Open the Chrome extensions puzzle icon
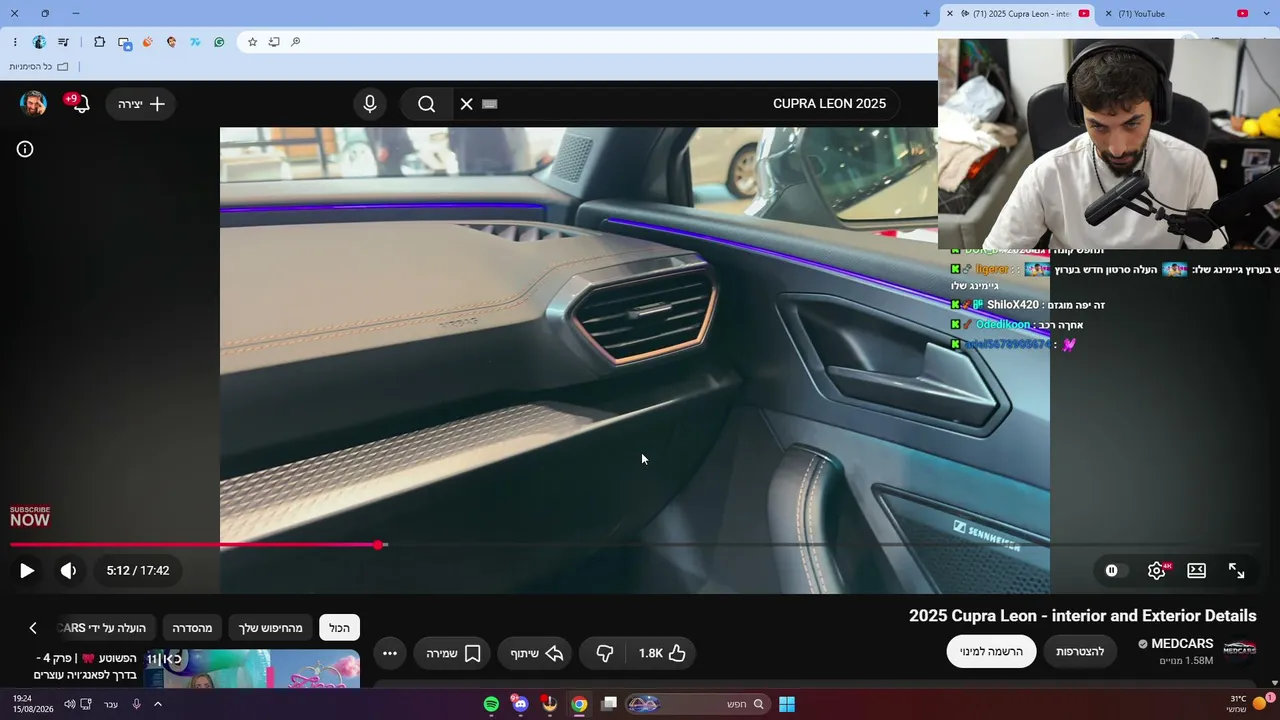This screenshot has height=720, width=1280. 99,42
